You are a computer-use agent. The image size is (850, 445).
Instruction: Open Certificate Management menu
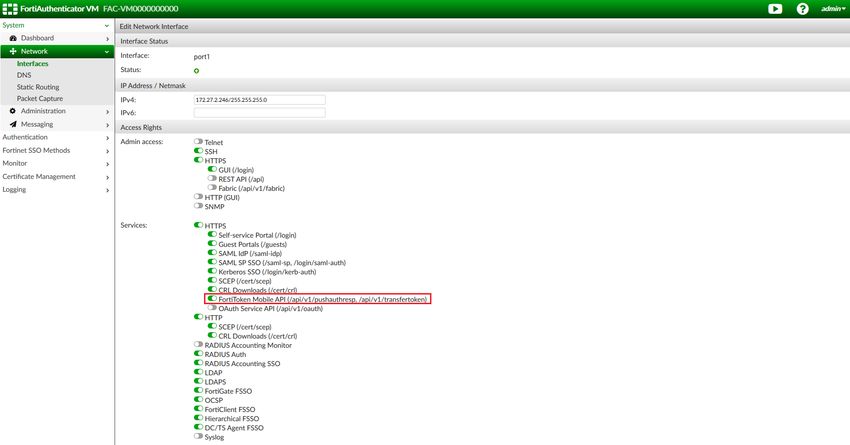[39, 176]
